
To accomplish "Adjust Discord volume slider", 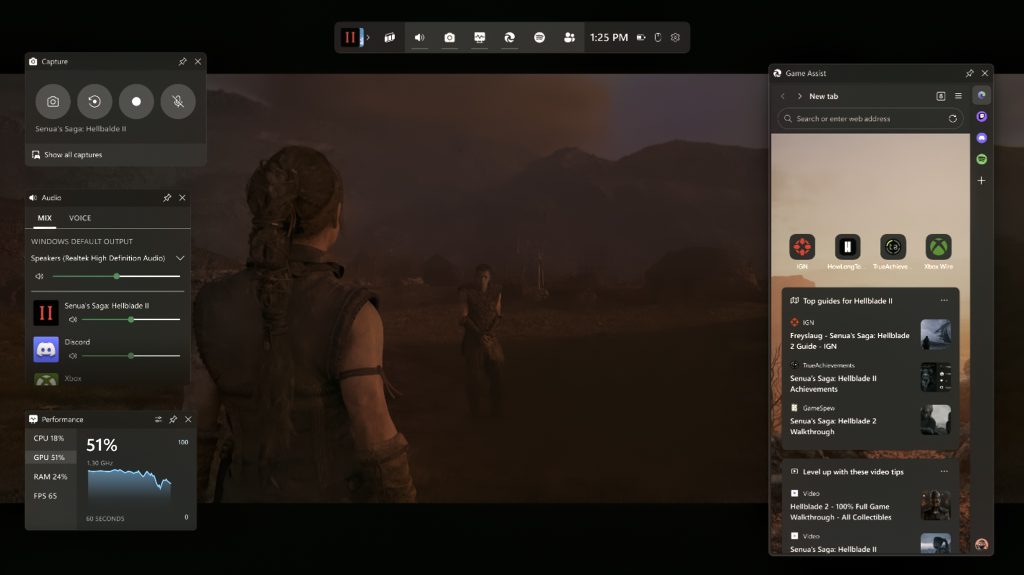I will [131, 356].
